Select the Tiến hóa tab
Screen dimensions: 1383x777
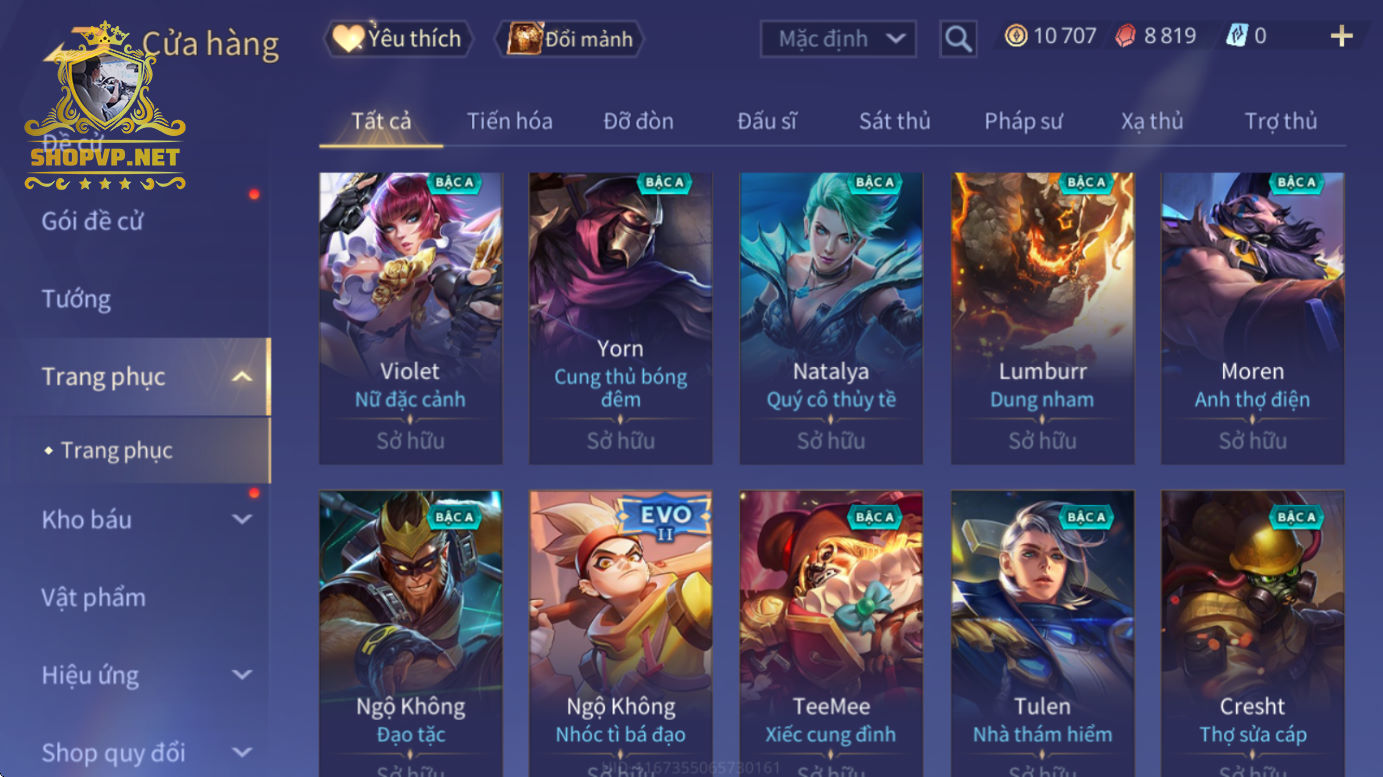point(509,121)
